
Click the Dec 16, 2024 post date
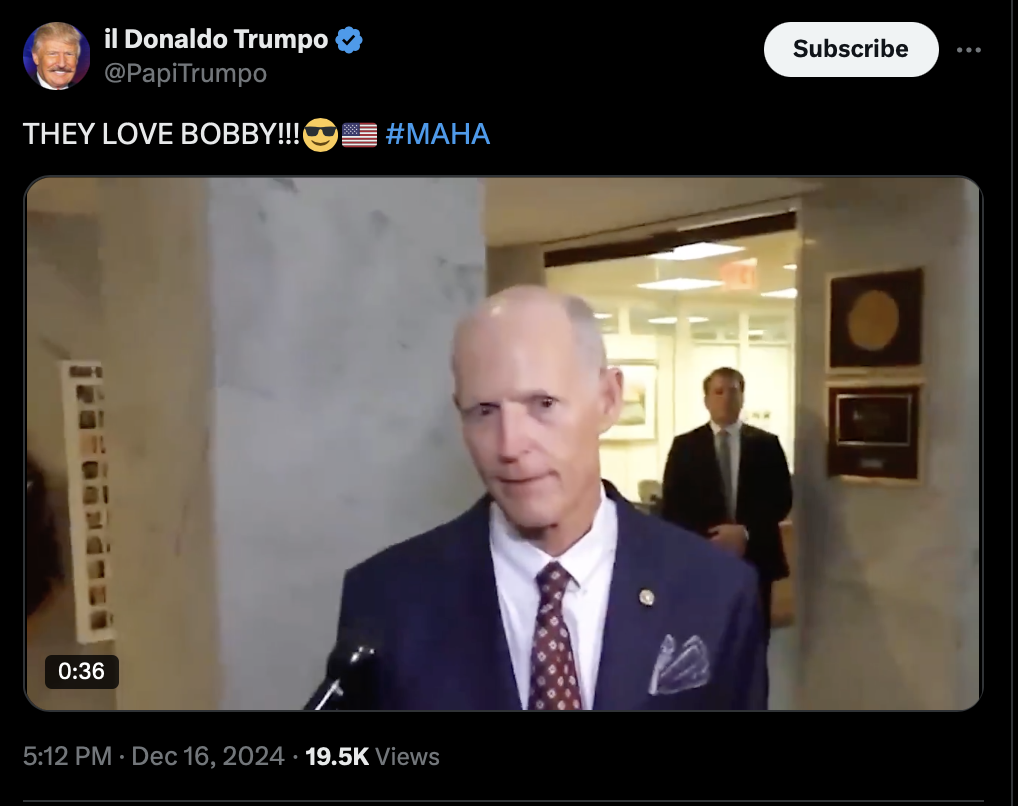[208, 757]
